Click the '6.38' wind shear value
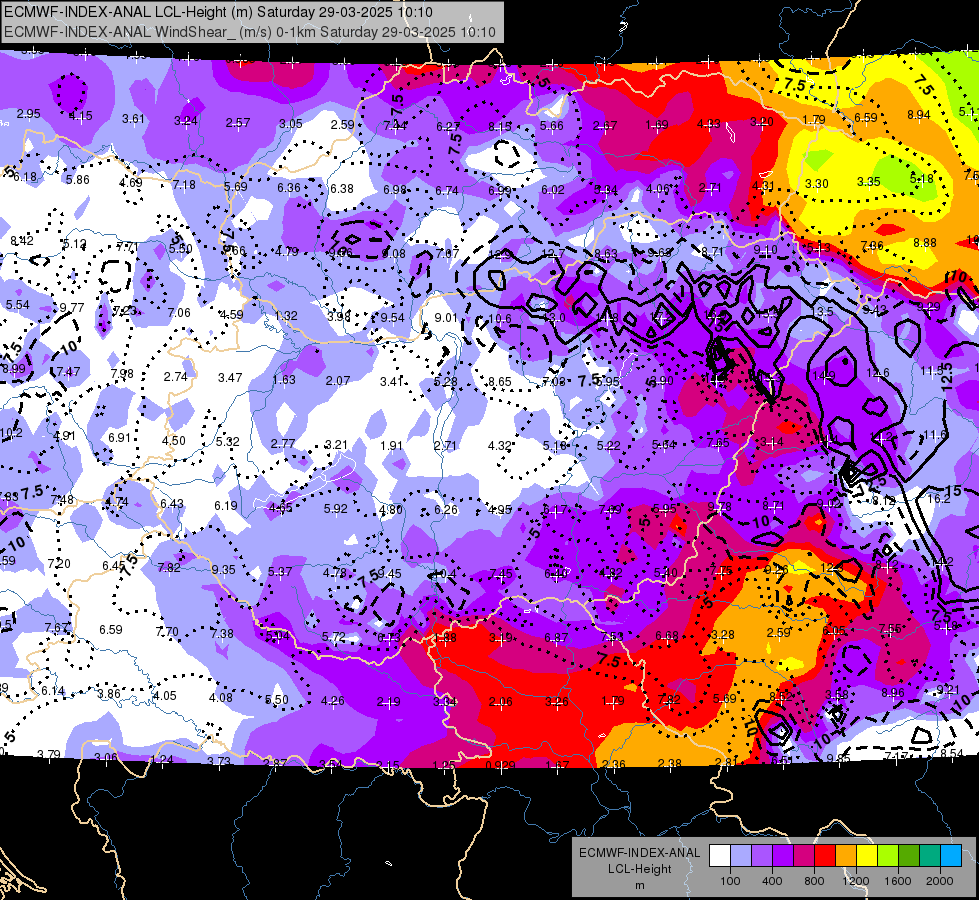This screenshot has height=900, width=979. 342,189
